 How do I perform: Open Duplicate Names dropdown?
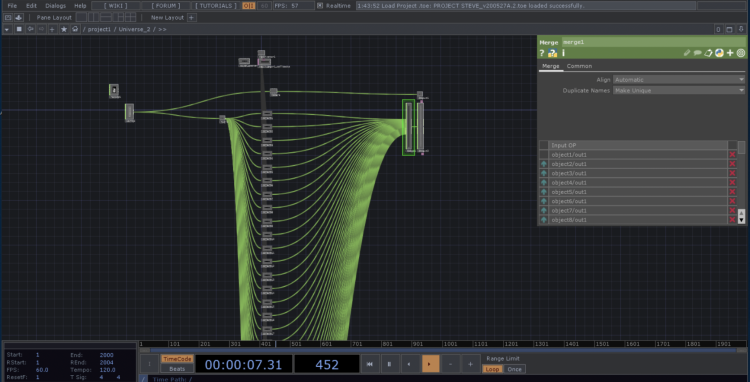tap(679, 90)
